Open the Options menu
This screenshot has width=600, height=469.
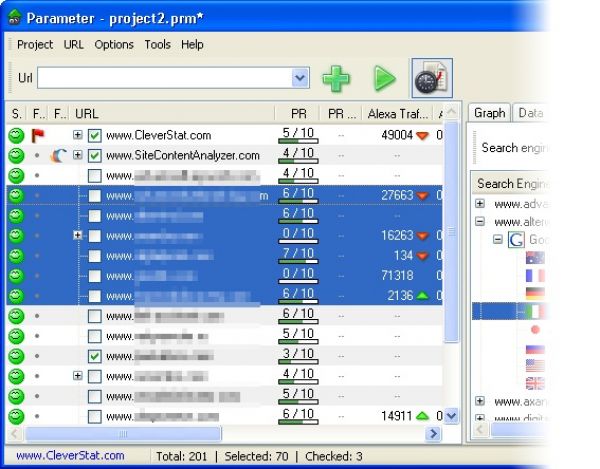[x=114, y=44]
